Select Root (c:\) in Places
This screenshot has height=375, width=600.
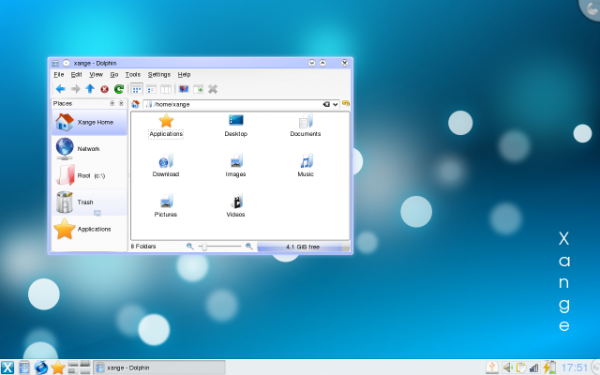[89, 176]
